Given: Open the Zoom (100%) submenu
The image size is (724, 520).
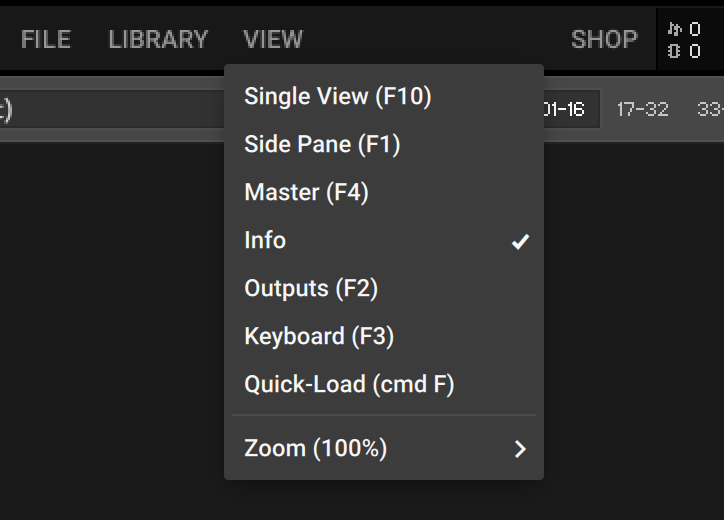Looking at the screenshot, I should (x=315, y=449).
